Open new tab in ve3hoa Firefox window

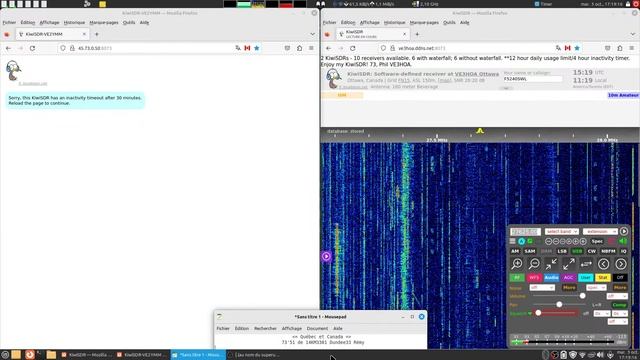point(417,34)
